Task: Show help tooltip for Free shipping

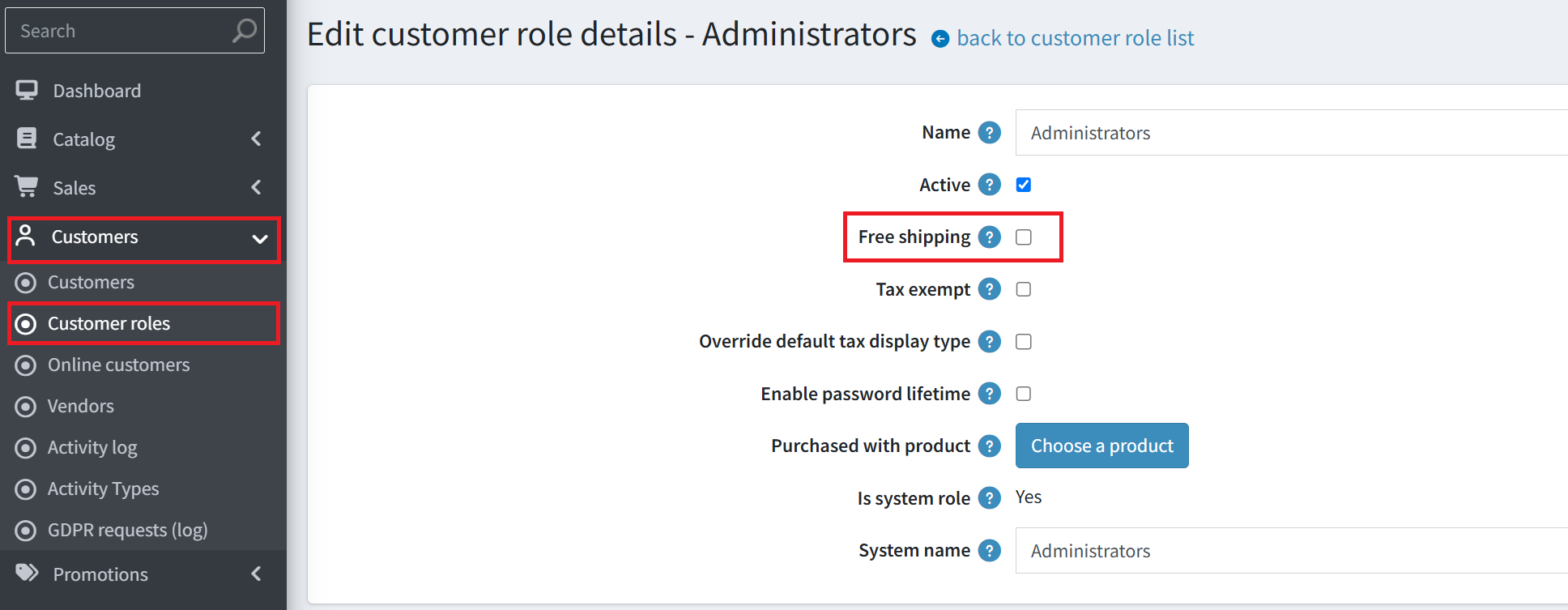Action: pyautogui.click(x=989, y=237)
